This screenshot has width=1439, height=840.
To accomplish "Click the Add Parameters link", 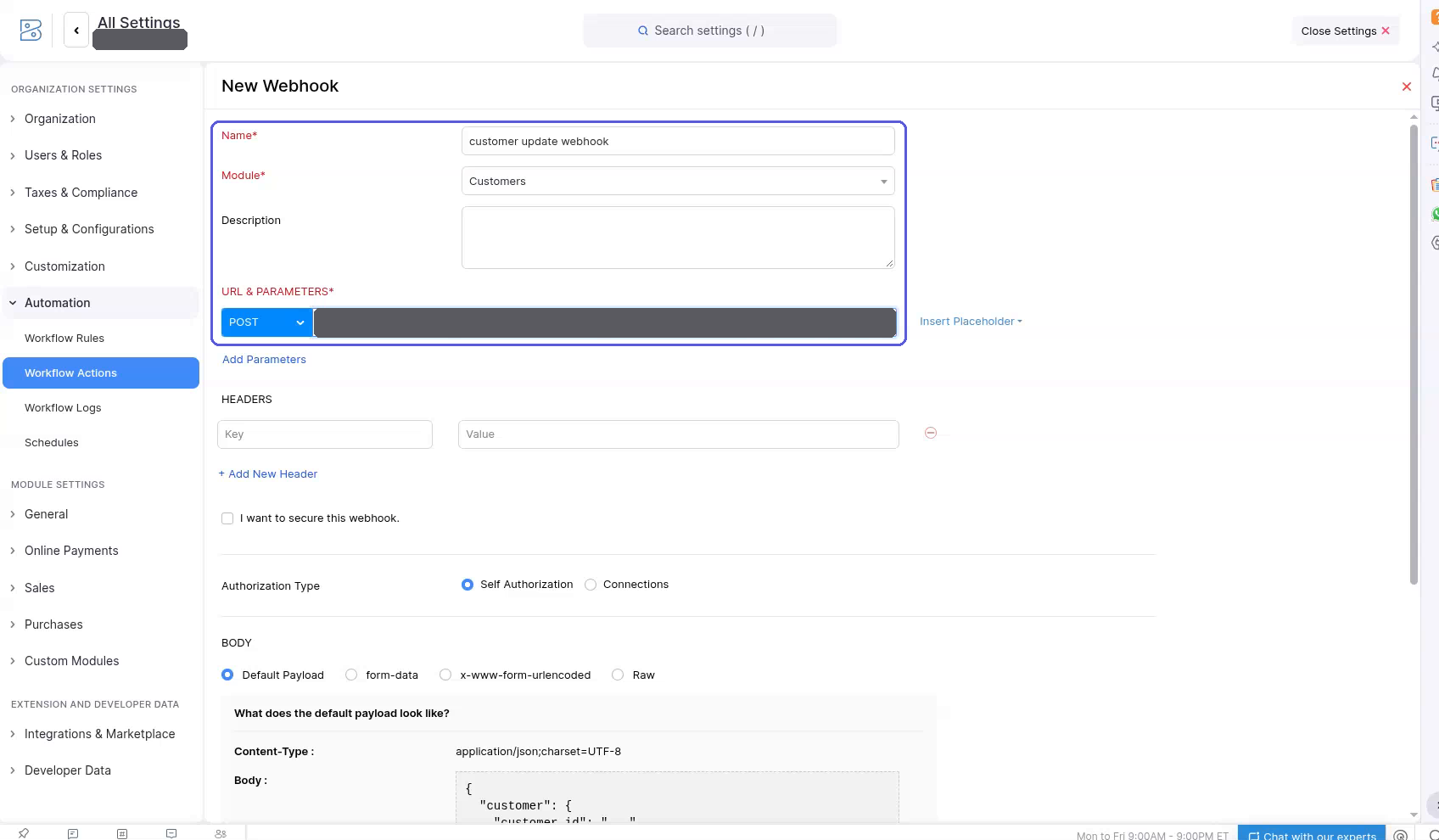I will coord(264,360).
